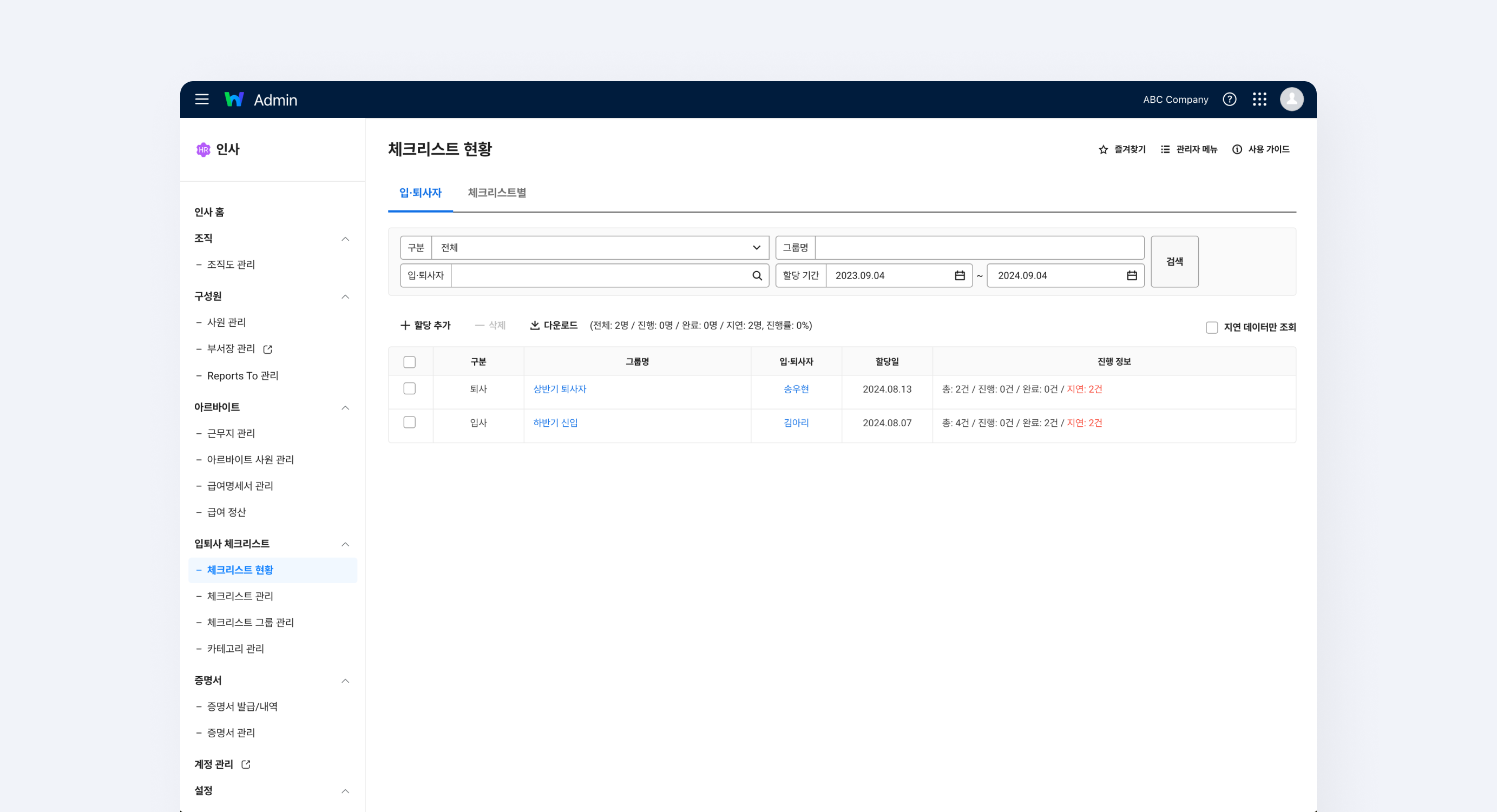Click the 다운로드 download icon
1497x812 pixels.
tap(534, 325)
